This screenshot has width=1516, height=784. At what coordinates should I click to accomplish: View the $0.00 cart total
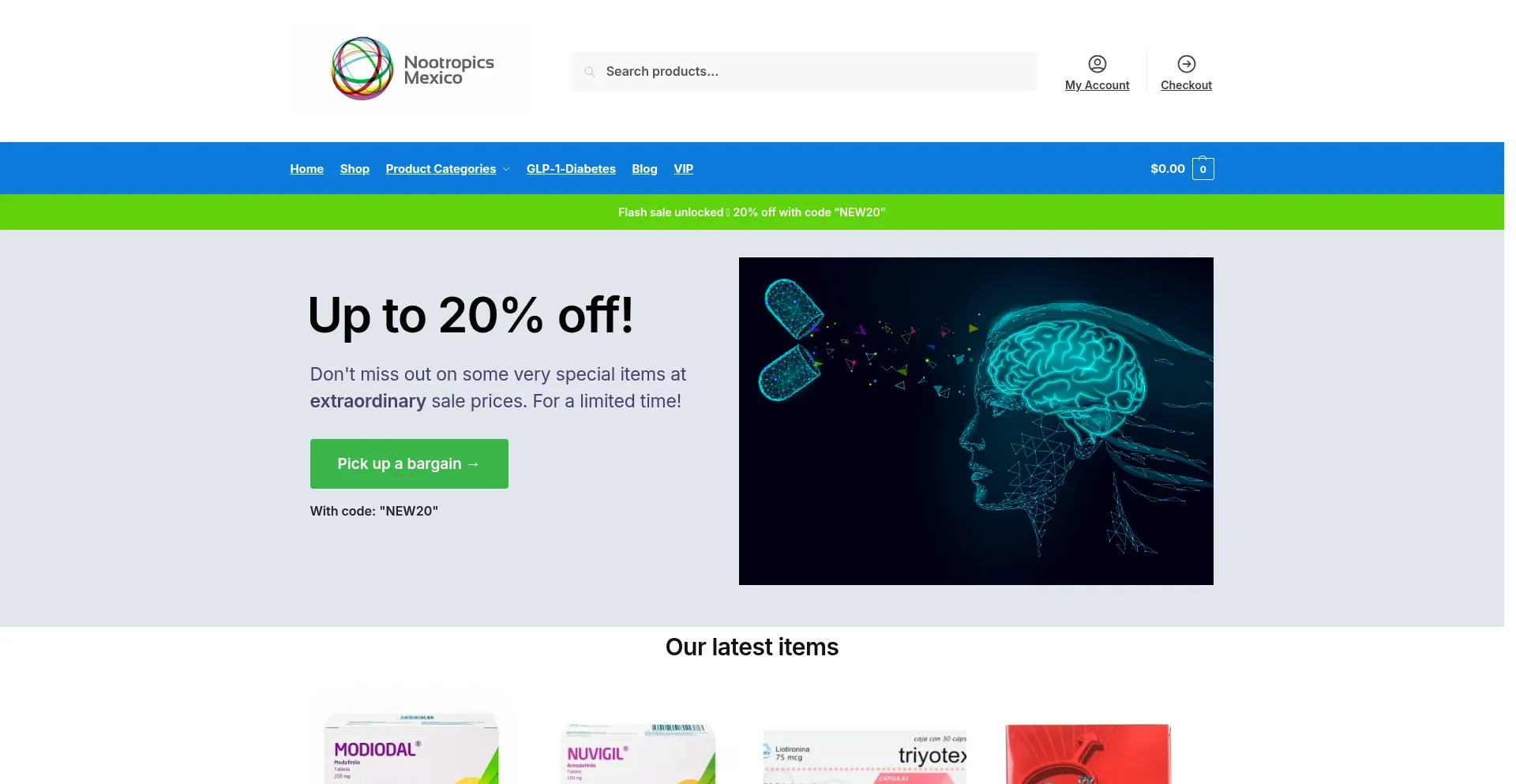pos(1167,169)
